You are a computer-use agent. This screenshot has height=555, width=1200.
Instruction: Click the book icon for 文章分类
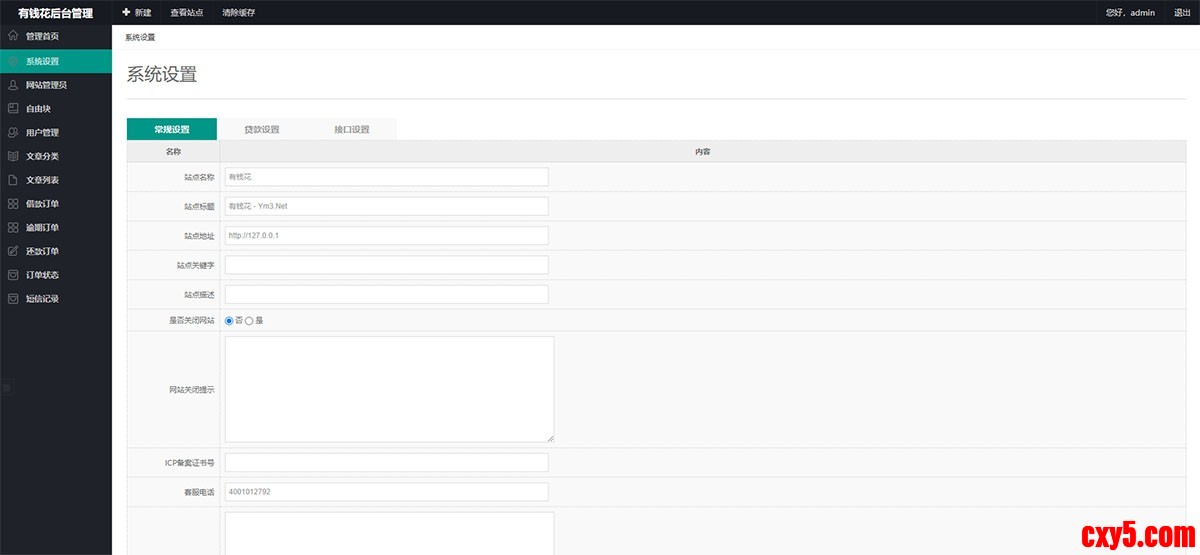[13, 156]
